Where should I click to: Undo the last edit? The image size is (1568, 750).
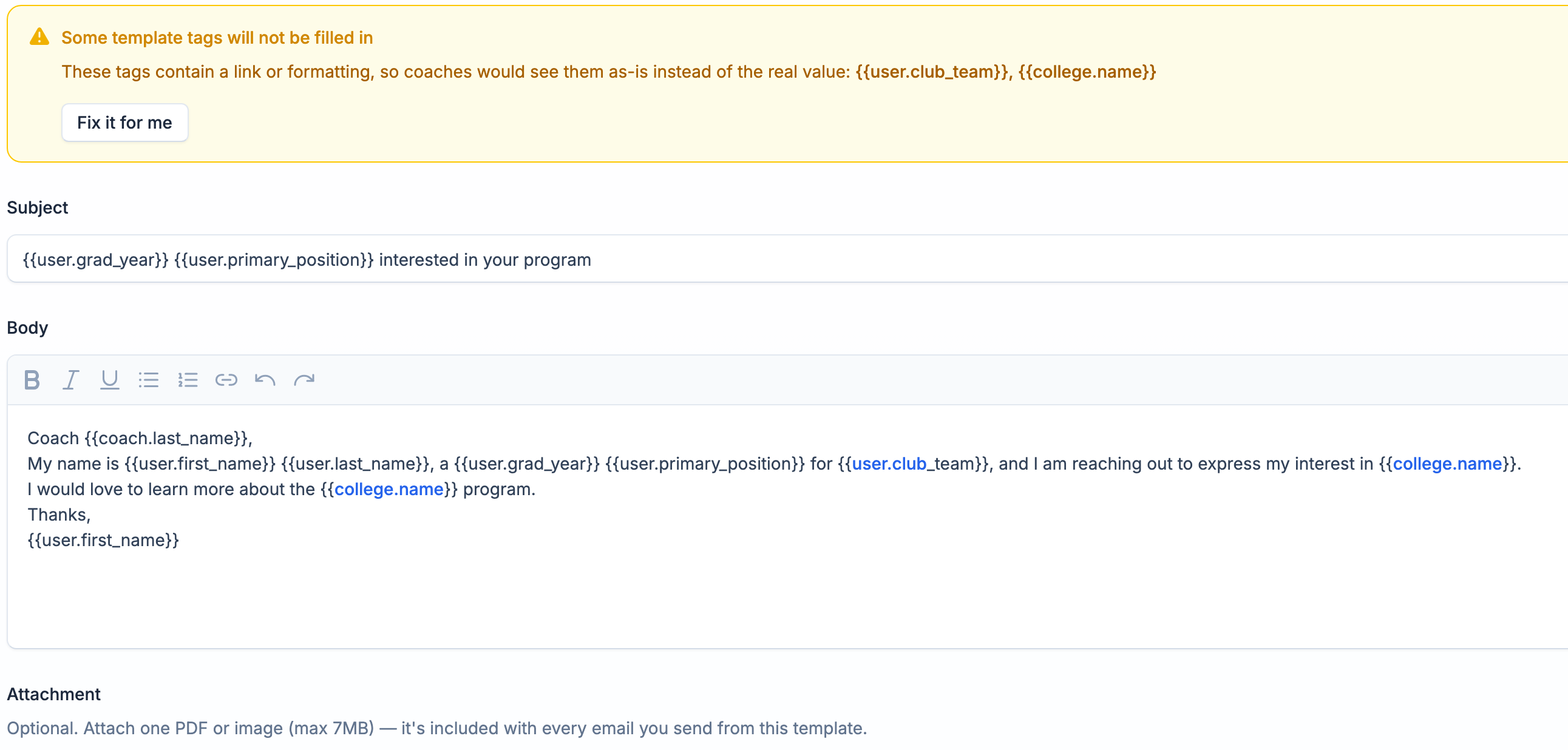click(x=265, y=380)
